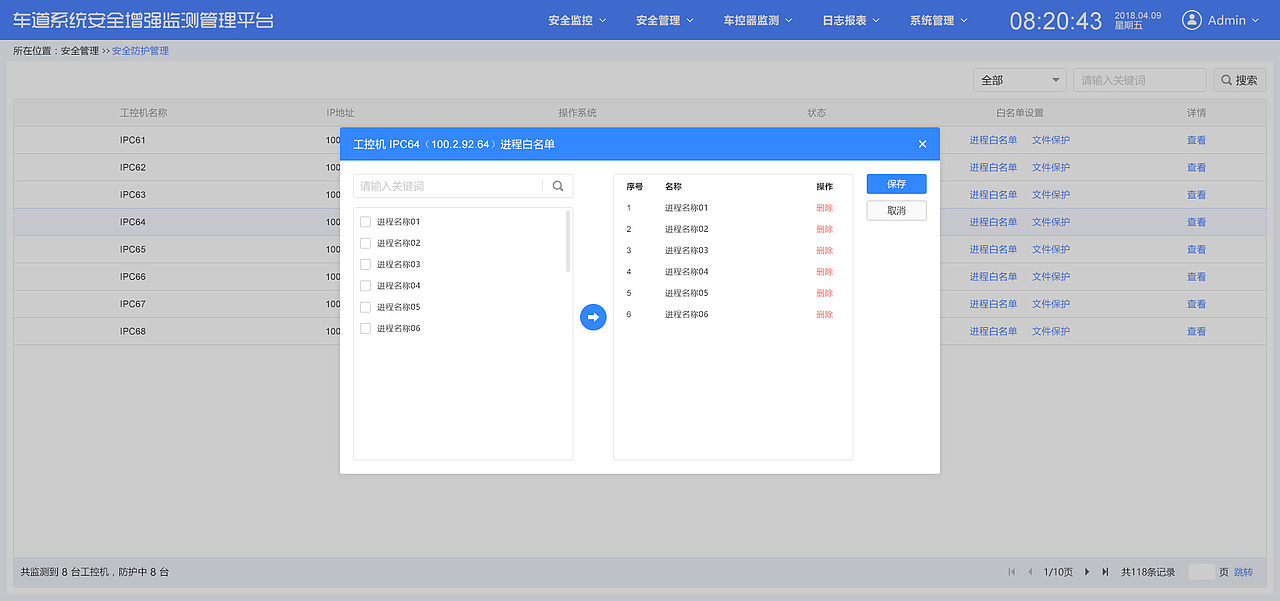Click the 安全防护管理 breadcrumb link

140,51
